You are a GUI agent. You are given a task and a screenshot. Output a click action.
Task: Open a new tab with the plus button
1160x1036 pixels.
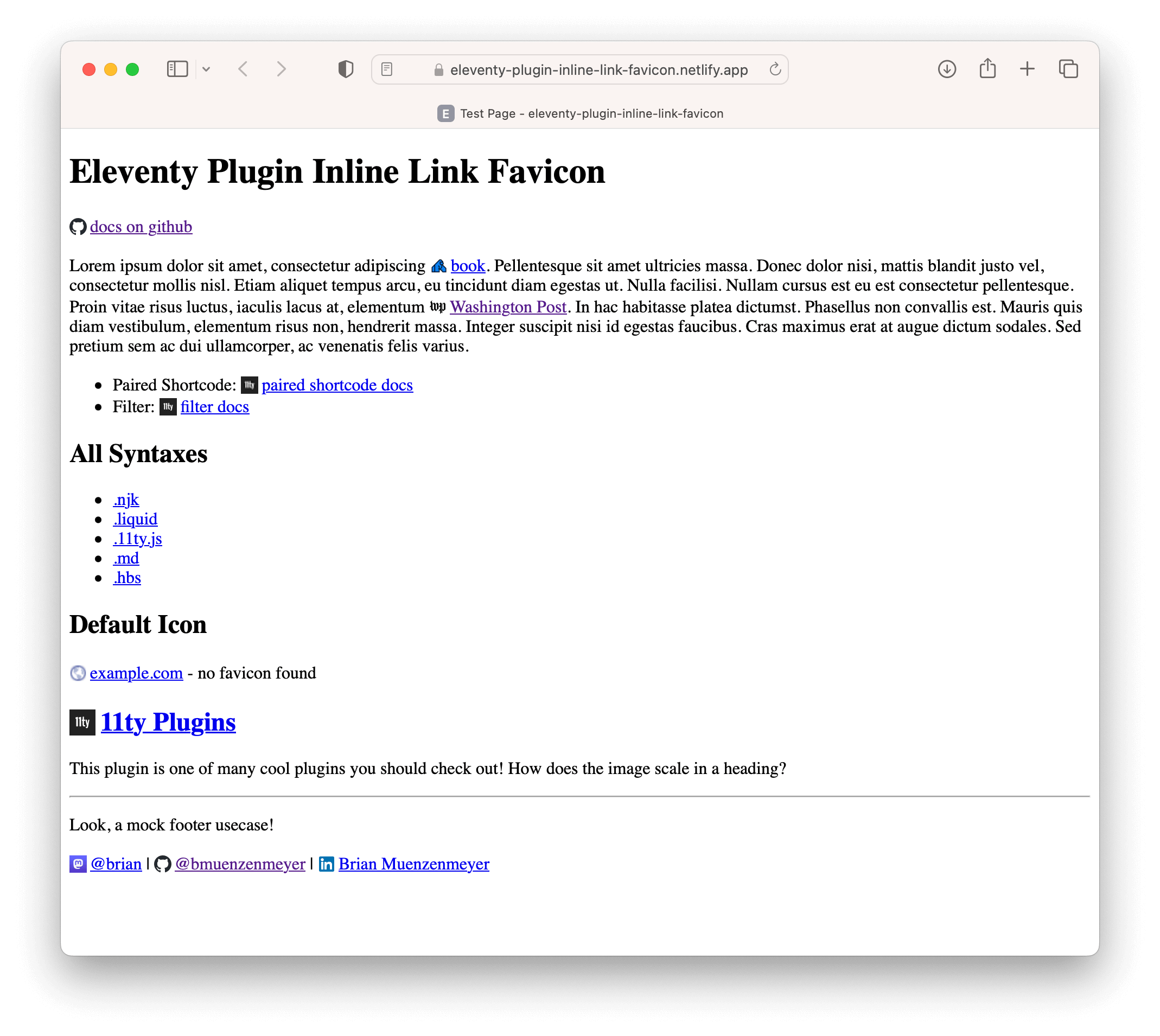pos(1027,69)
